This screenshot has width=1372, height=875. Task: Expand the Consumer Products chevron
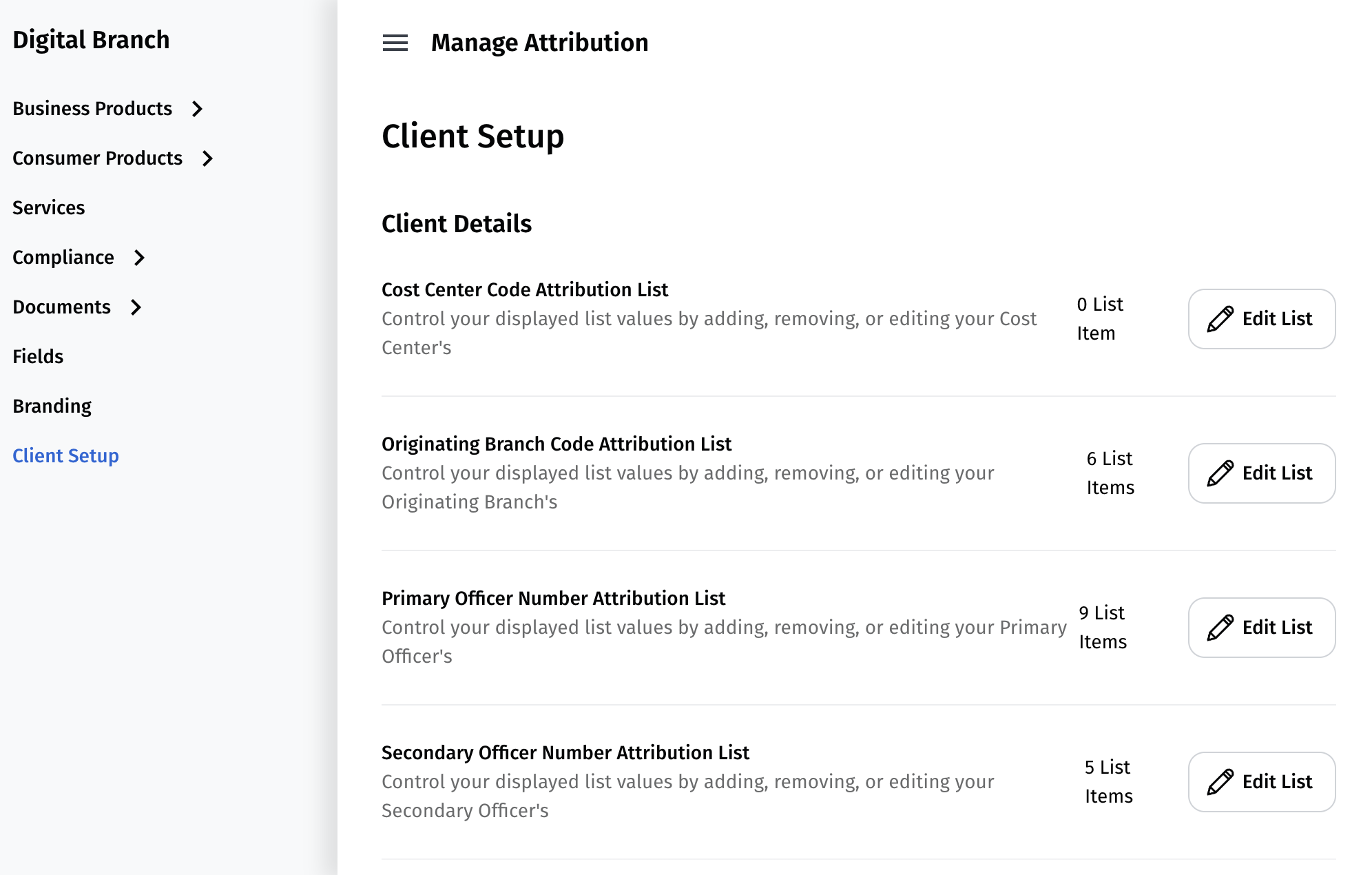(x=208, y=158)
